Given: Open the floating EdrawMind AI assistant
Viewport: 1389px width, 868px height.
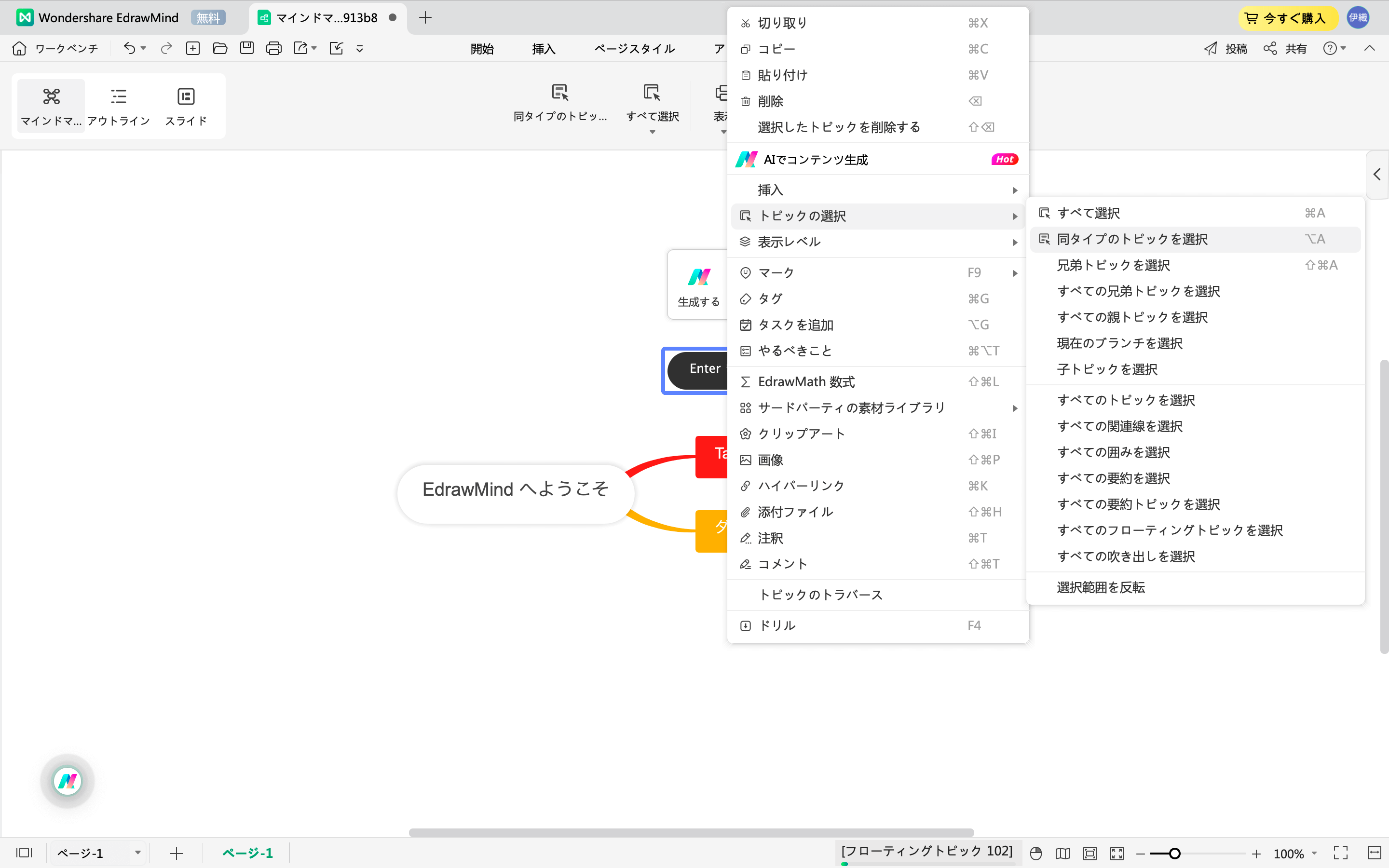Looking at the screenshot, I should tap(67, 781).
